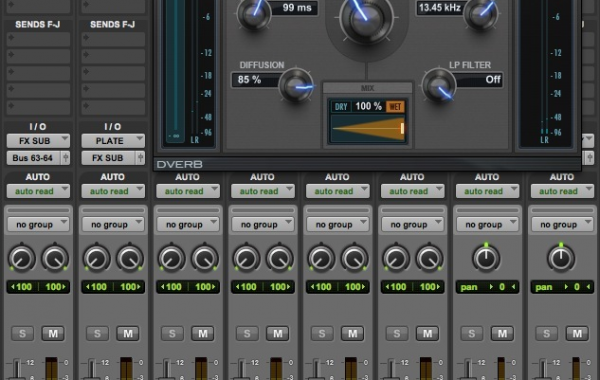This screenshot has height=380, width=600.
Task: Open output window icon beside FX SUB output on PLATE strip
Action: pyautogui.click(x=140, y=158)
